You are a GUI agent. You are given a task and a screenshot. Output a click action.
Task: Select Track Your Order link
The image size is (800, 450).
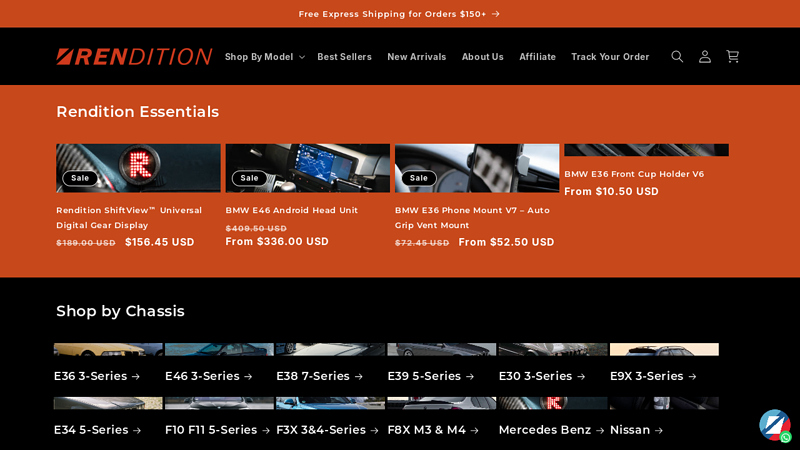[610, 57]
